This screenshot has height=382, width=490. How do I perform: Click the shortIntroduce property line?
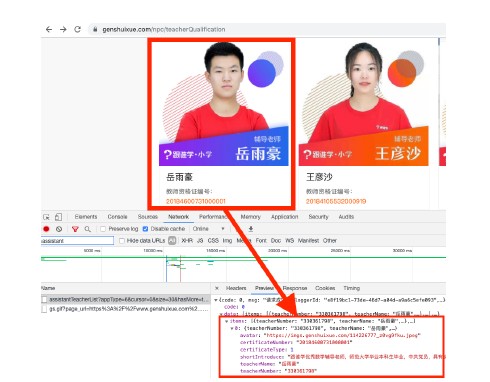coord(342,357)
